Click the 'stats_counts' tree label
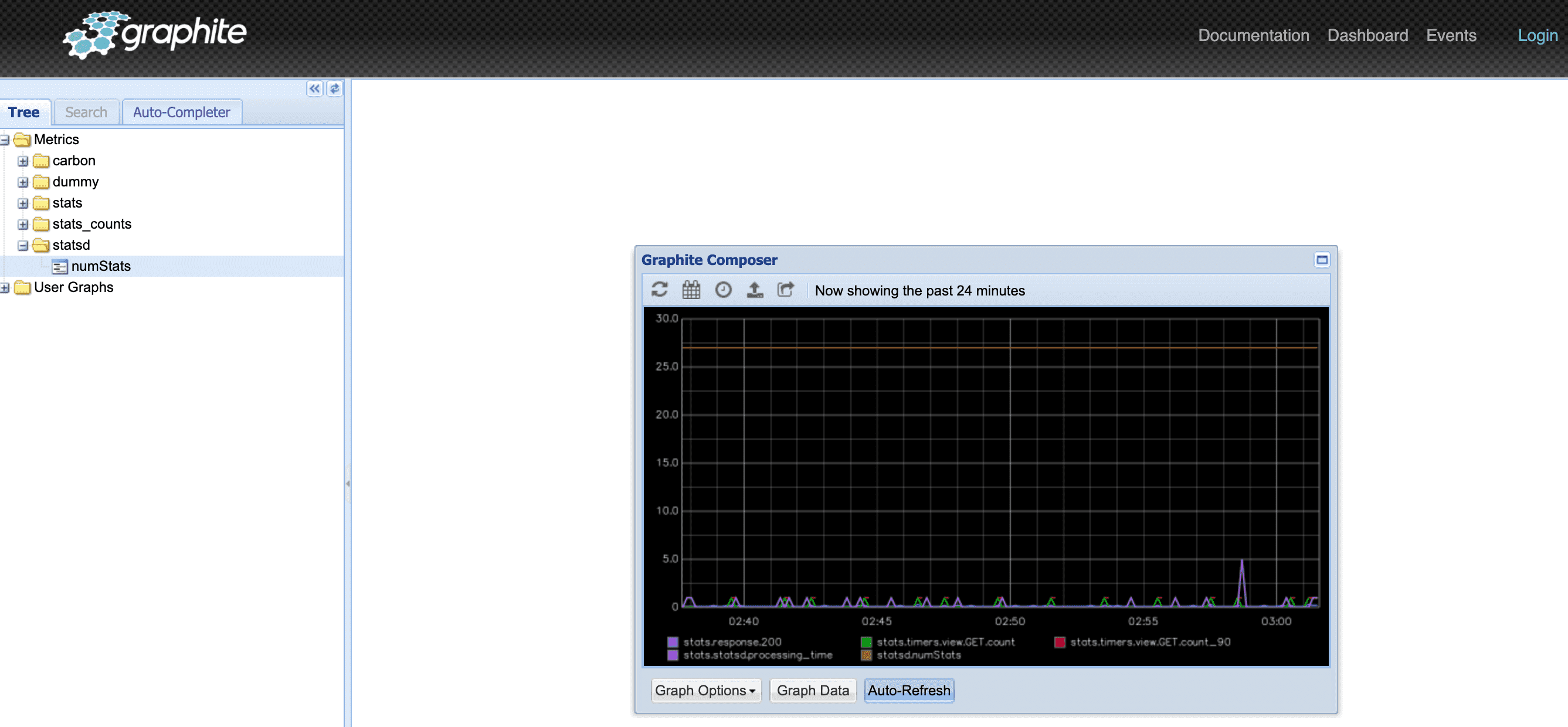Screen dimensions: 1568x727 click(x=92, y=224)
